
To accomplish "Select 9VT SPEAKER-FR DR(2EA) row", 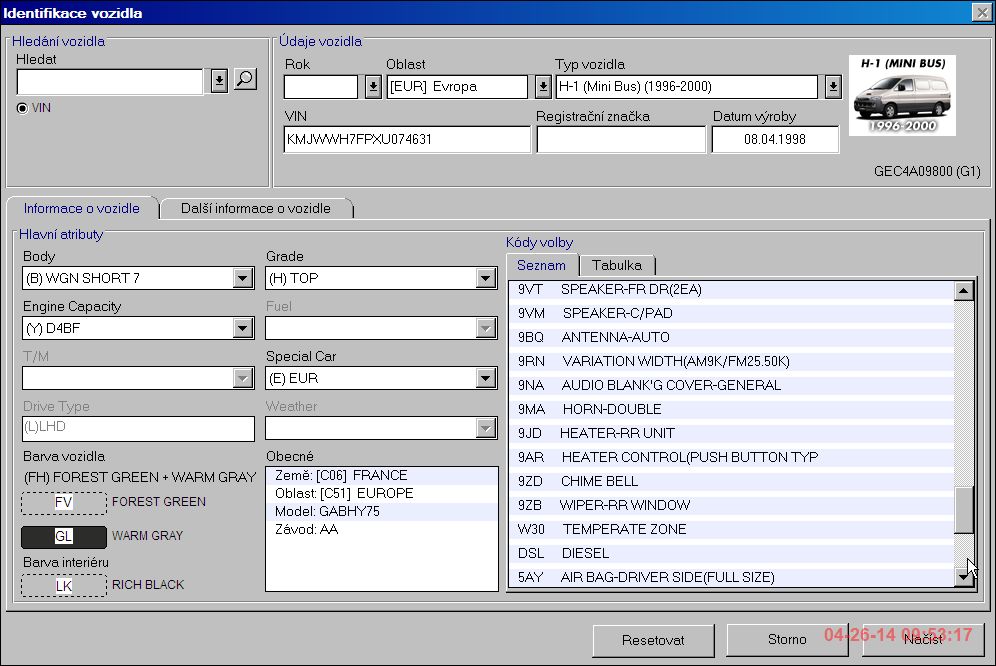I will click(x=731, y=290).
